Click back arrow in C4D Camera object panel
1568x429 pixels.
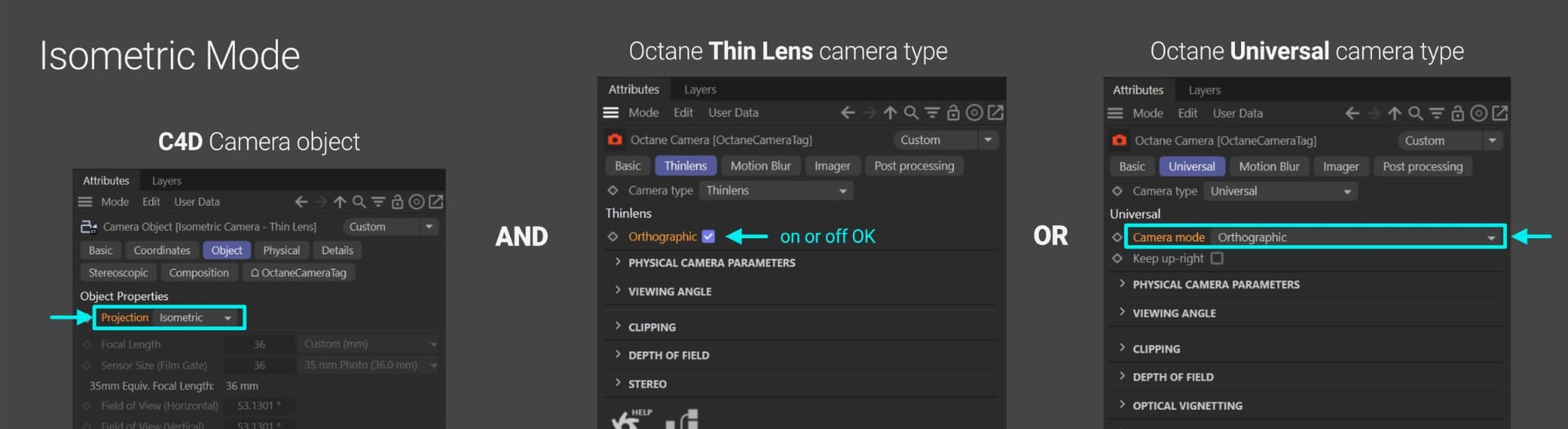[x=301, y=202]
